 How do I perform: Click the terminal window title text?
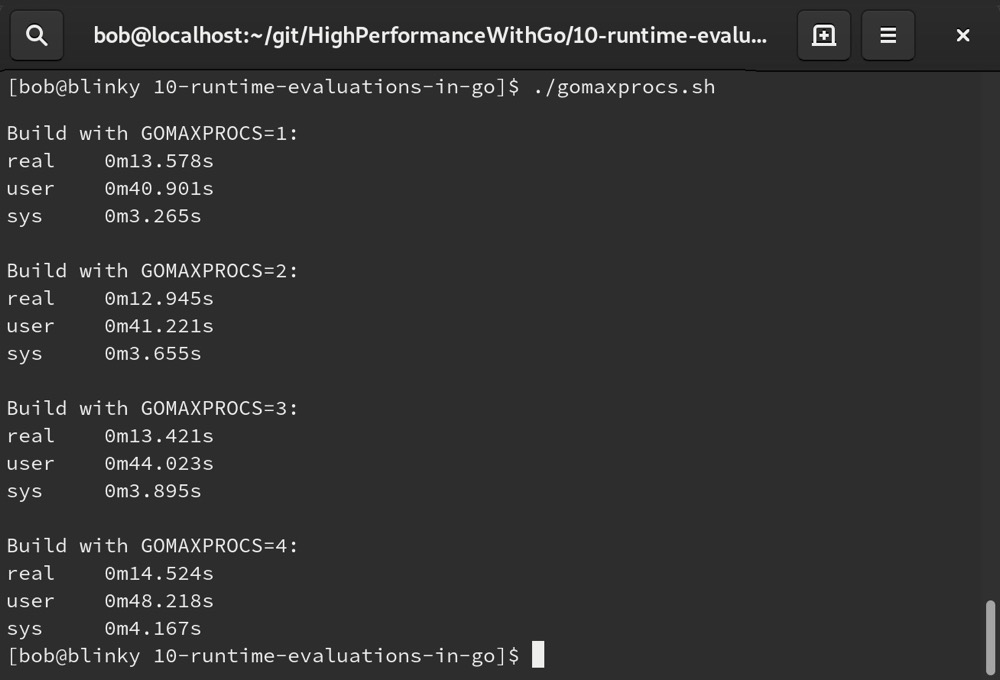click(x=430, y=35)
